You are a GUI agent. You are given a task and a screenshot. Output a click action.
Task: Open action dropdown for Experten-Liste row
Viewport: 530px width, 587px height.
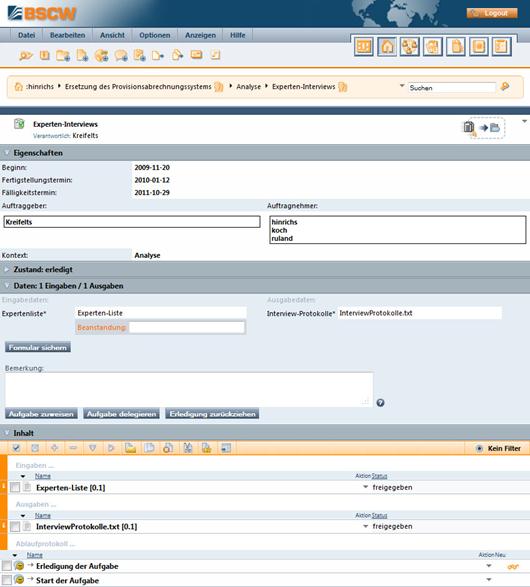coord(366,487)
